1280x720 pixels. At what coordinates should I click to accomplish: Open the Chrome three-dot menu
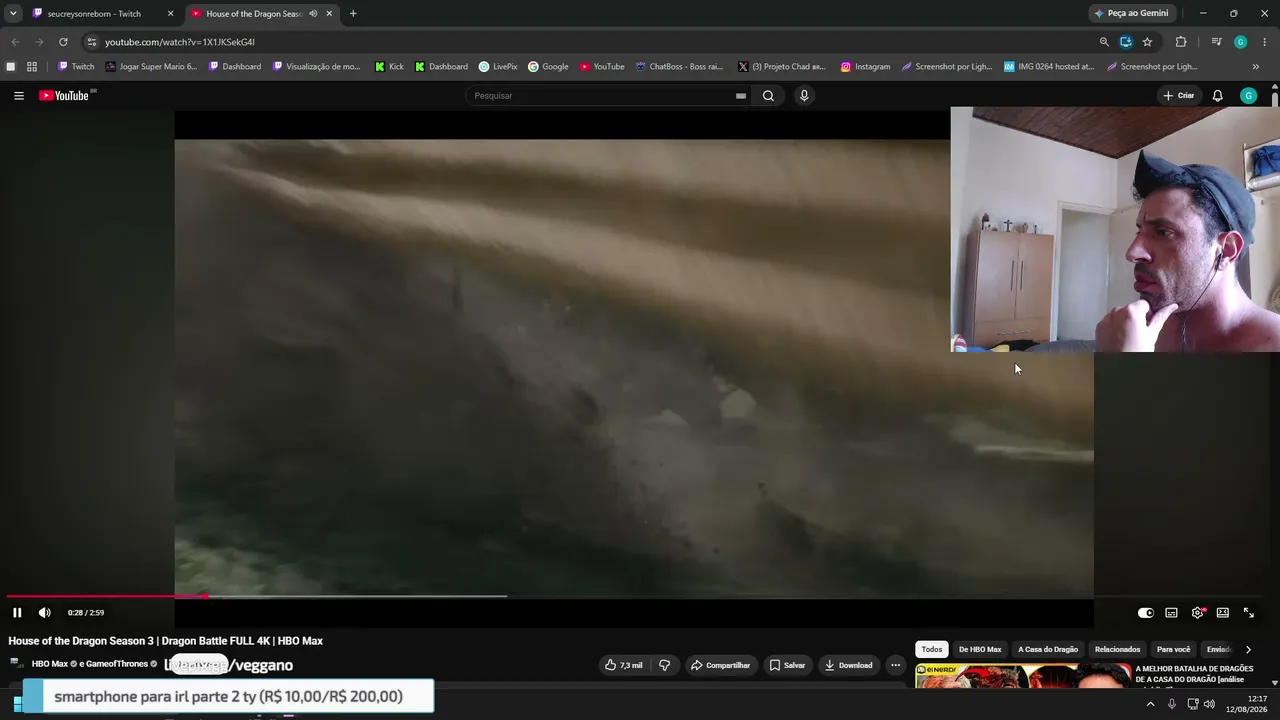click(1265, 42)
